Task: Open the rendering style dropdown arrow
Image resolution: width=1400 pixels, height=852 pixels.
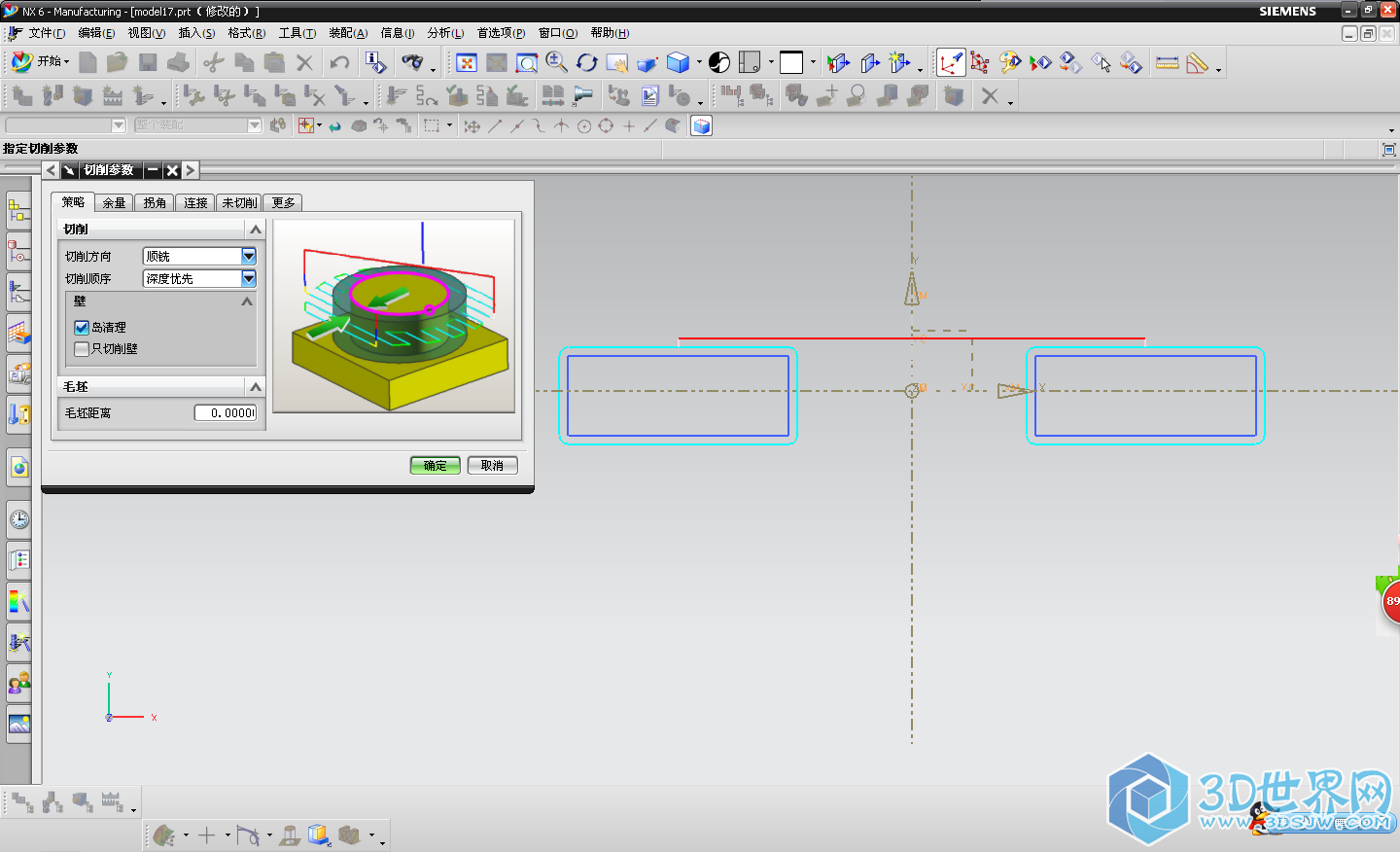Action: 699,62
